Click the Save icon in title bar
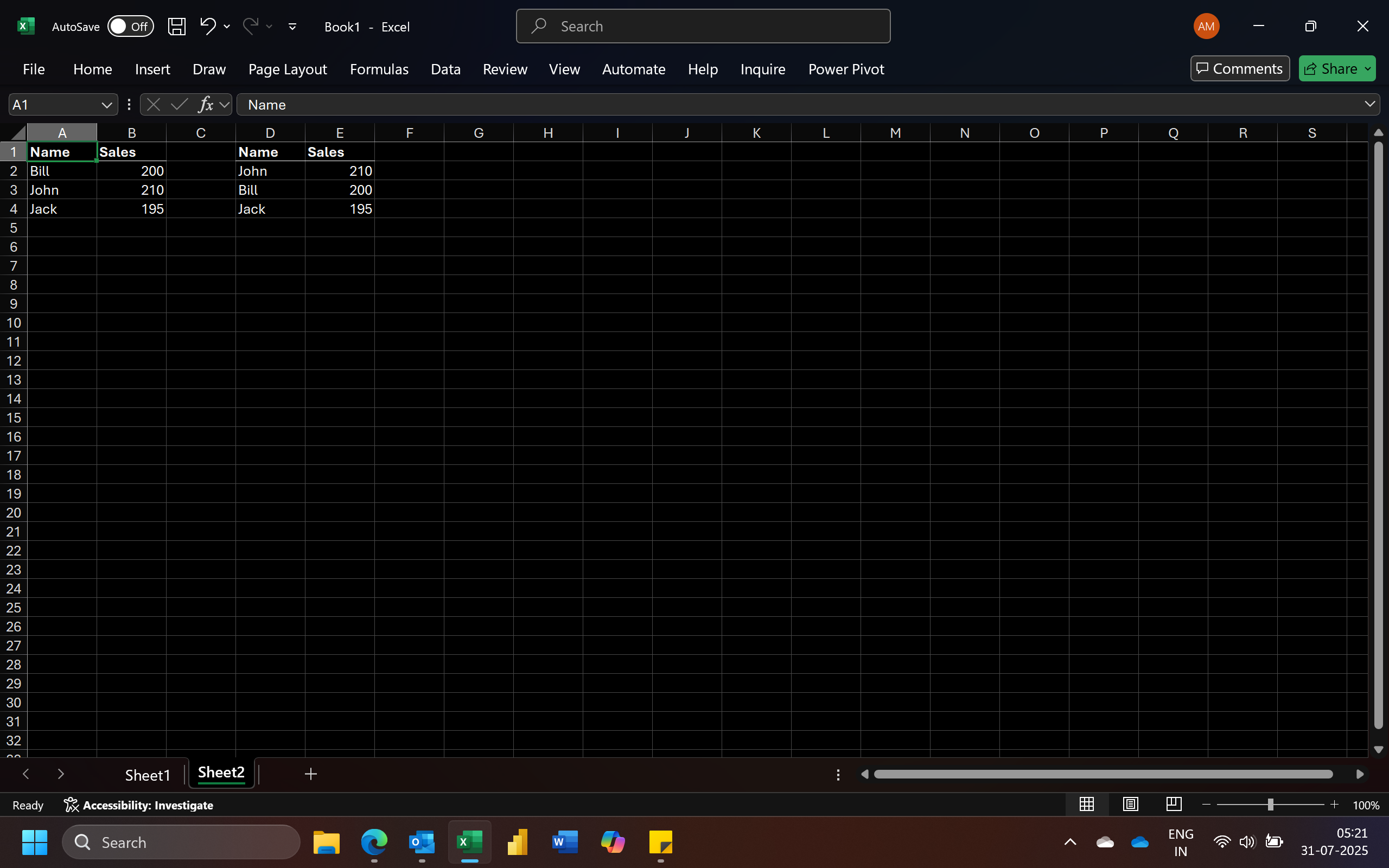 [x=177, y=27]
